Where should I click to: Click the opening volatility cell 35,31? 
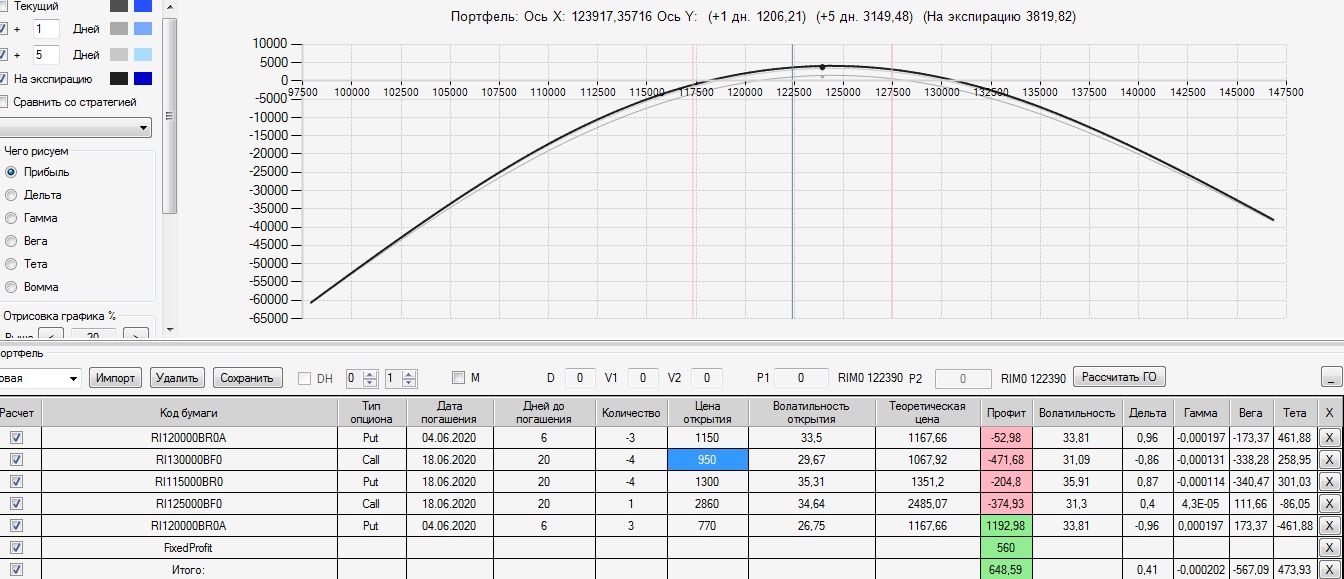click(811, 482)
